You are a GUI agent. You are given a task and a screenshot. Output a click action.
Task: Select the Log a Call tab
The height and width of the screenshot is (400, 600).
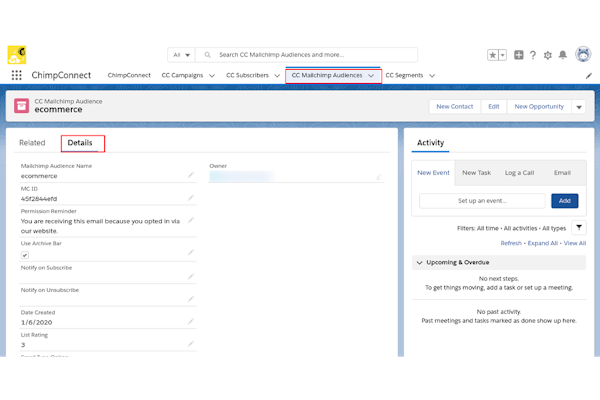tap(519, 172)
